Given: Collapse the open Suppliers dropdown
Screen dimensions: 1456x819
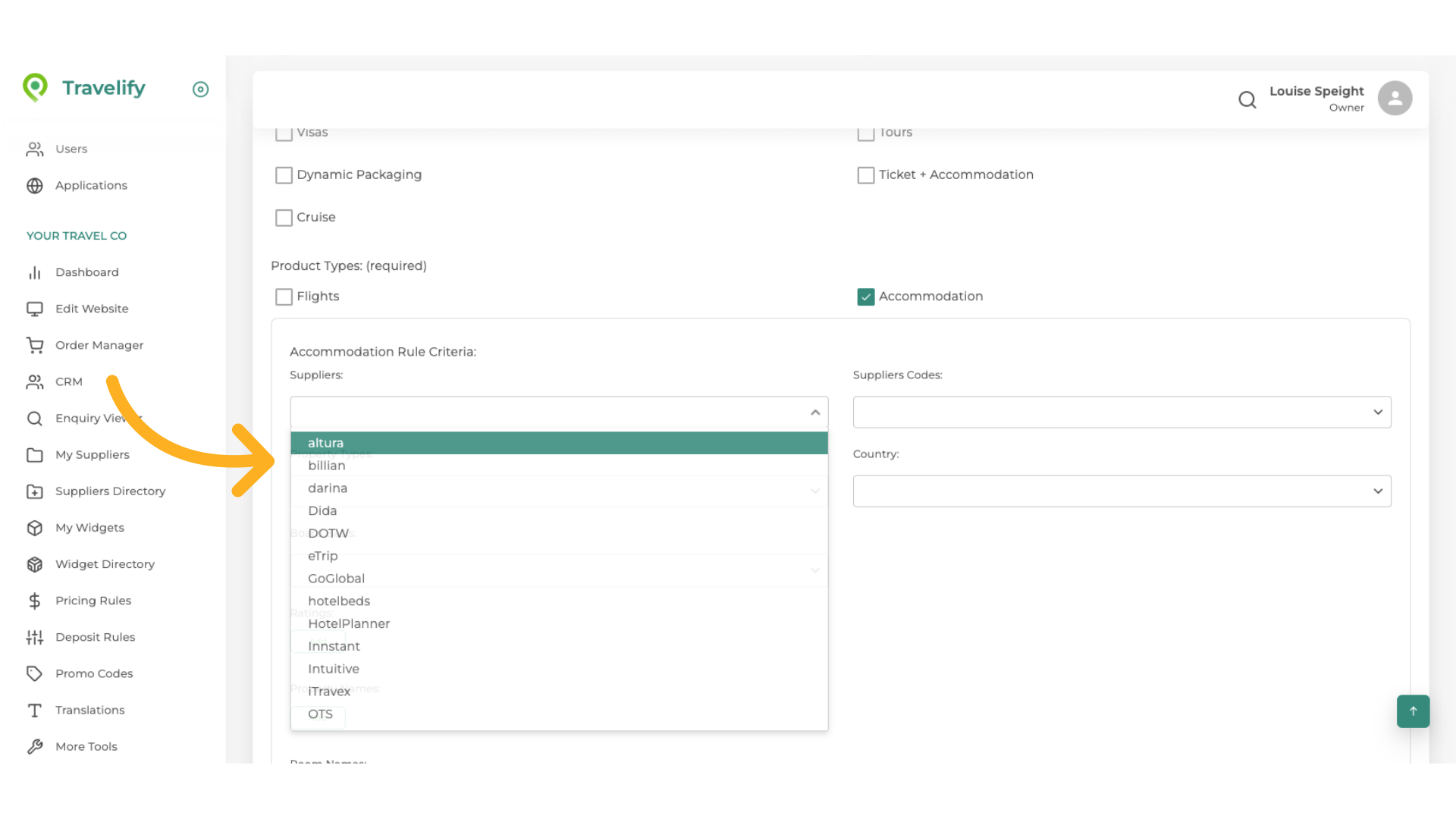Looking at the screenshot, I should click(815, 413).
